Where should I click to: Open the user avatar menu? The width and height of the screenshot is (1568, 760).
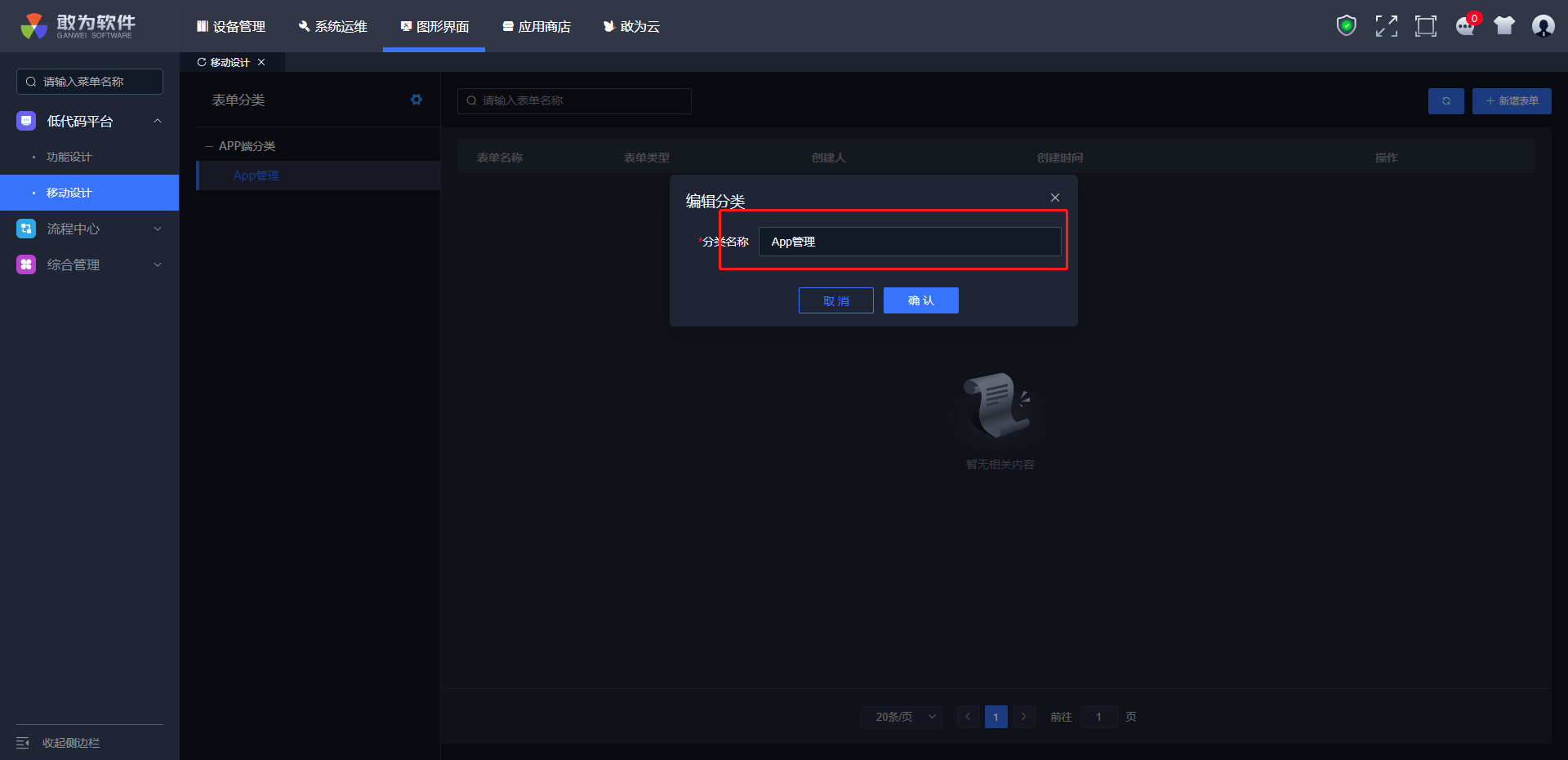[x=1543, y=26]
